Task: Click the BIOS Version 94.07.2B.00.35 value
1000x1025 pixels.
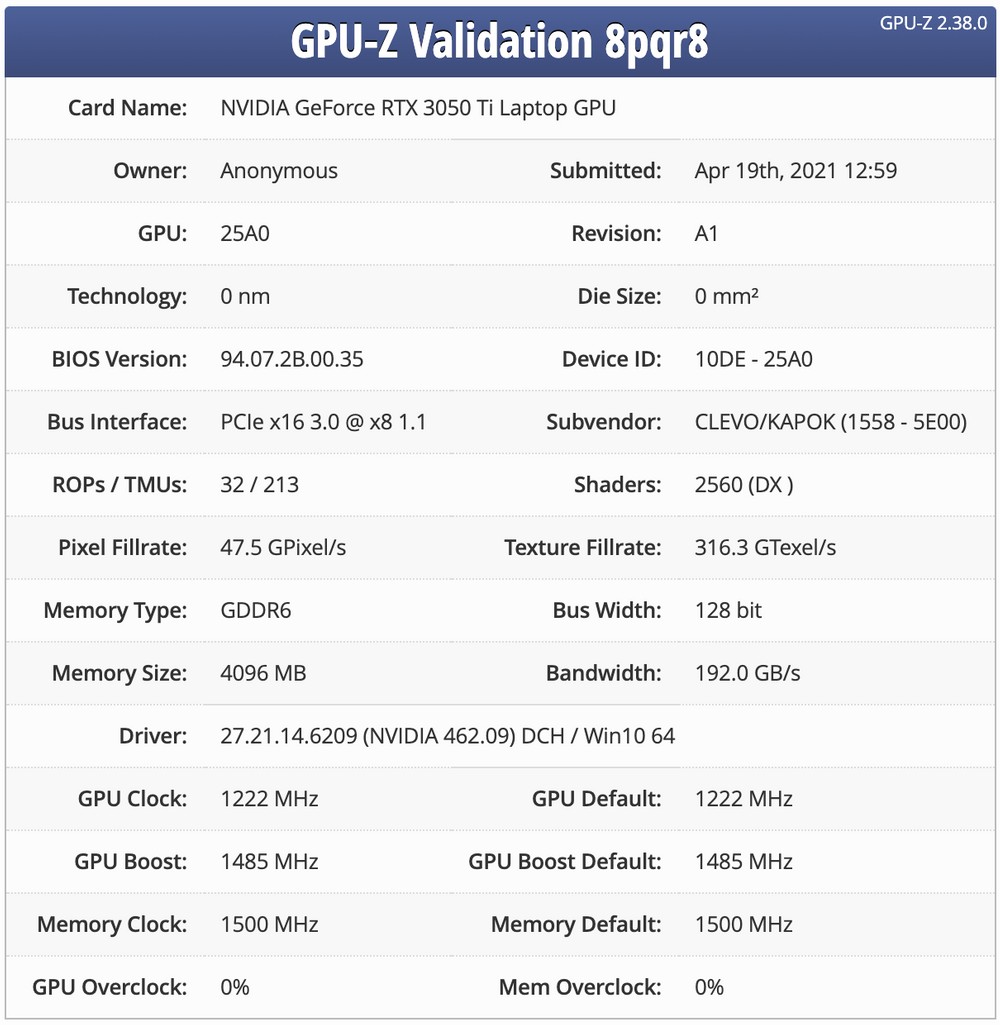Action: click(292, 359)
